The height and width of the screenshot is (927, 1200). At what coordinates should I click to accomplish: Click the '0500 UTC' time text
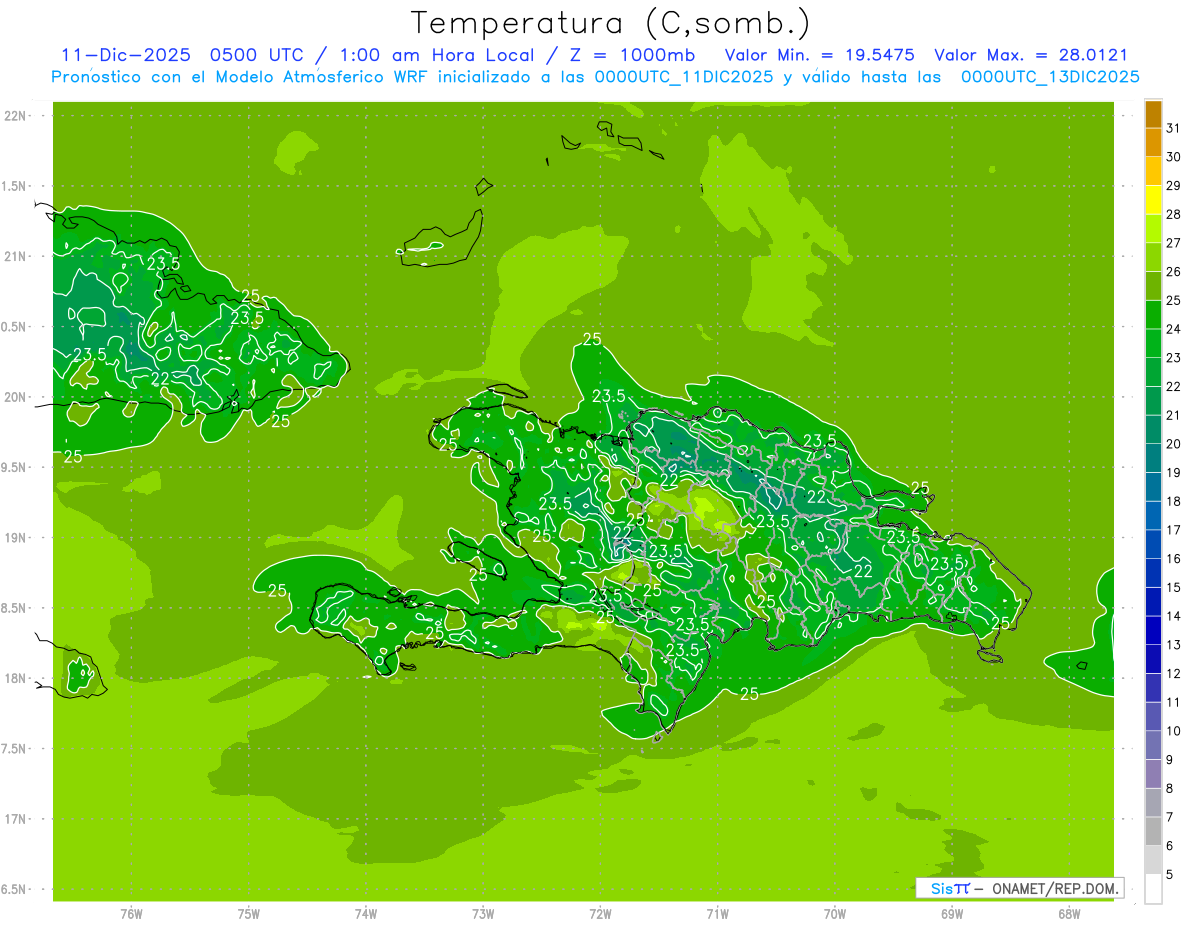[x=255, y=55]
